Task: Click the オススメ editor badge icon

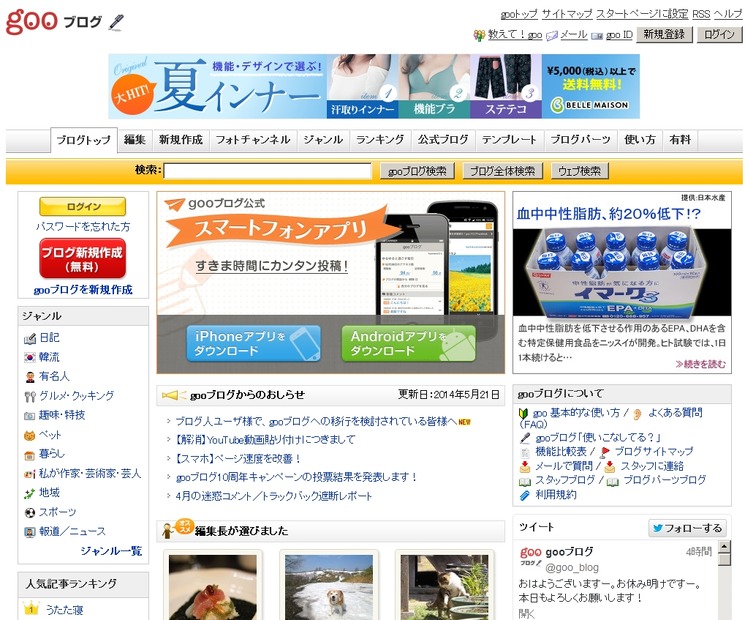Action: 177,529
